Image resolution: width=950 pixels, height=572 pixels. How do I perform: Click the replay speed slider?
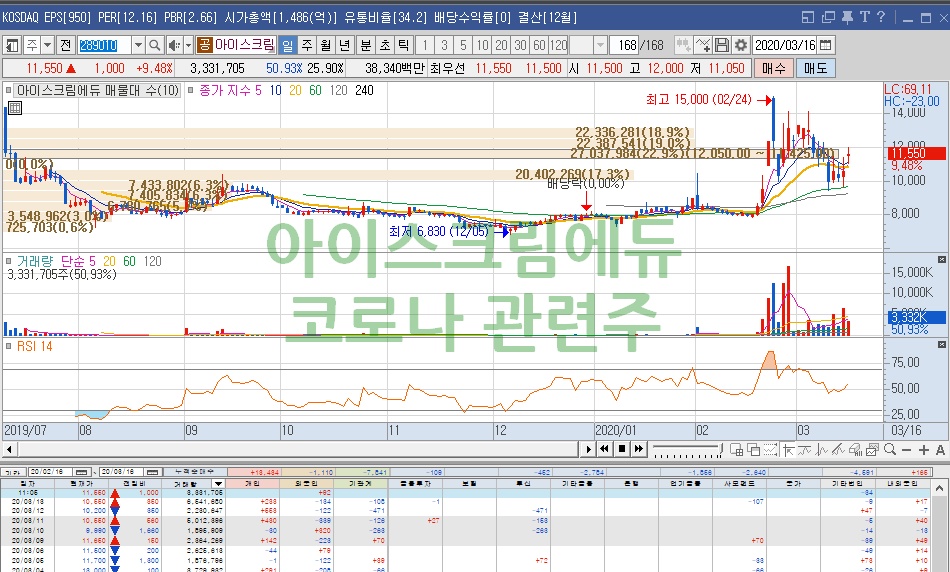pos(687,450)
